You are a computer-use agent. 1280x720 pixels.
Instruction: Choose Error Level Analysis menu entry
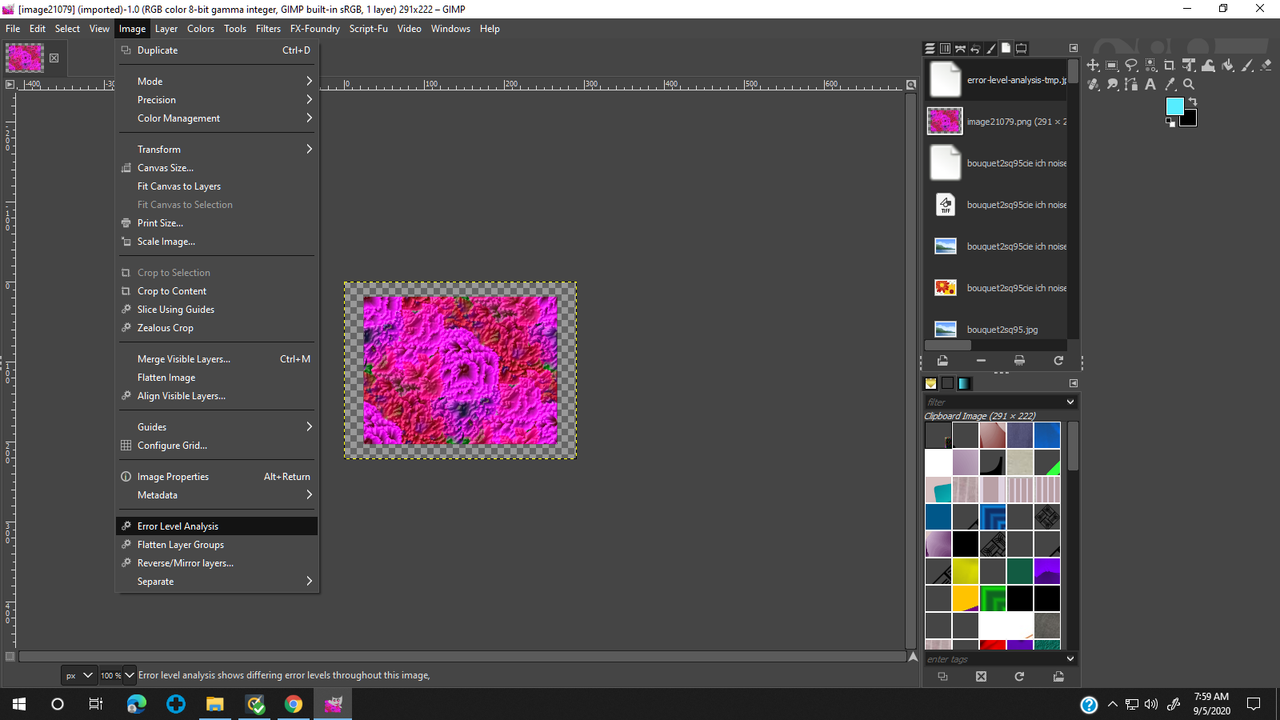pyautogui.click(x=217, y=526)
